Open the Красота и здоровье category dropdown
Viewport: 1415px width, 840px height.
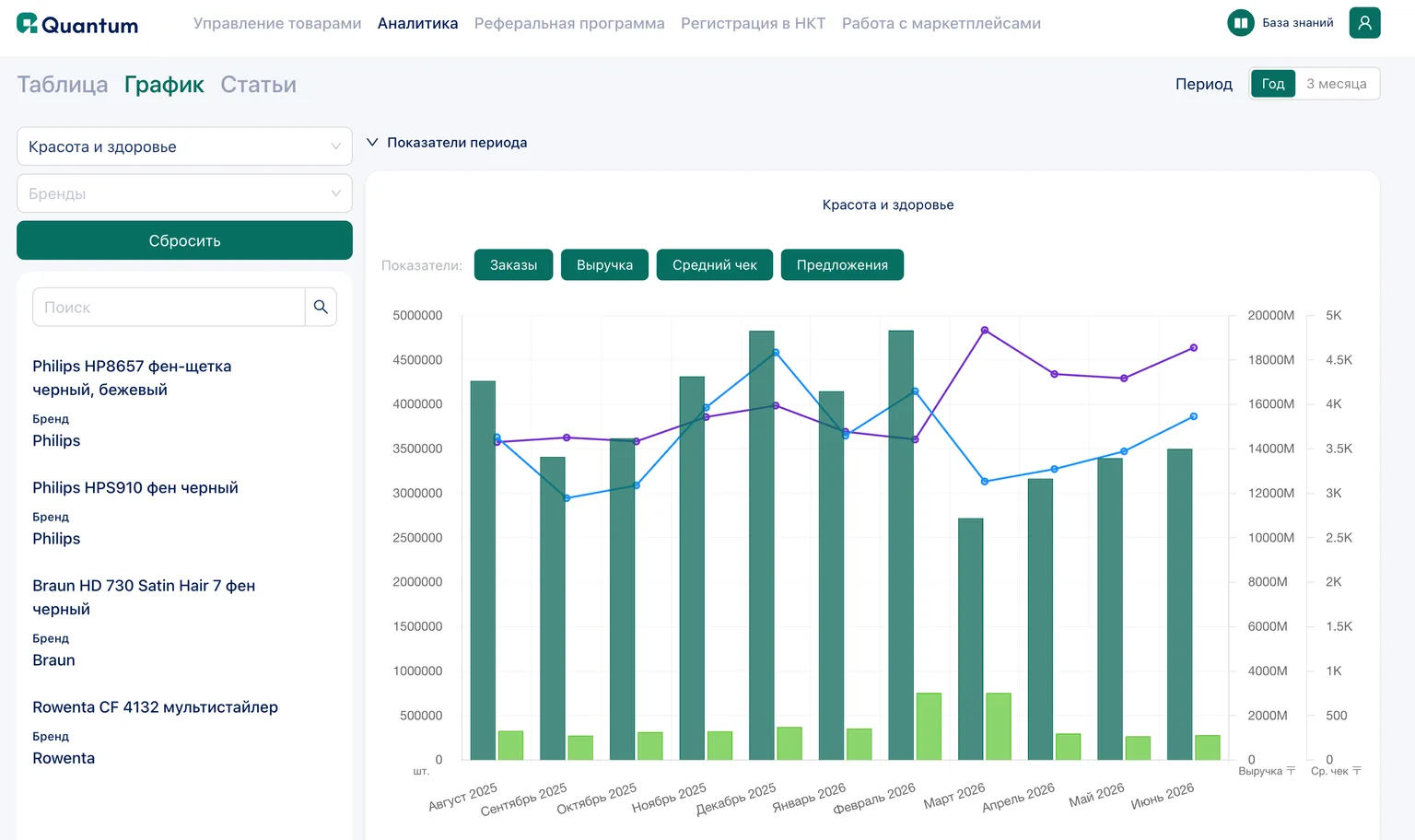point(184,146)
